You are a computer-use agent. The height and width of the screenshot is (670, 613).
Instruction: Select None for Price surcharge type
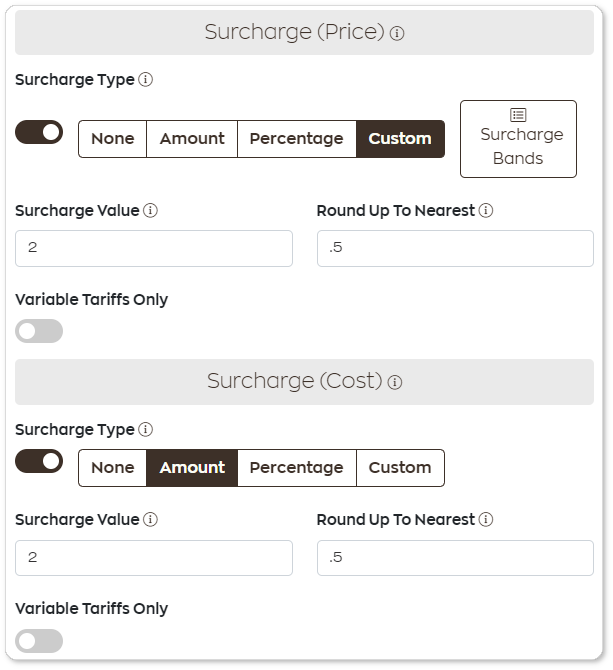pyautogui.click(x=113, y=139)
